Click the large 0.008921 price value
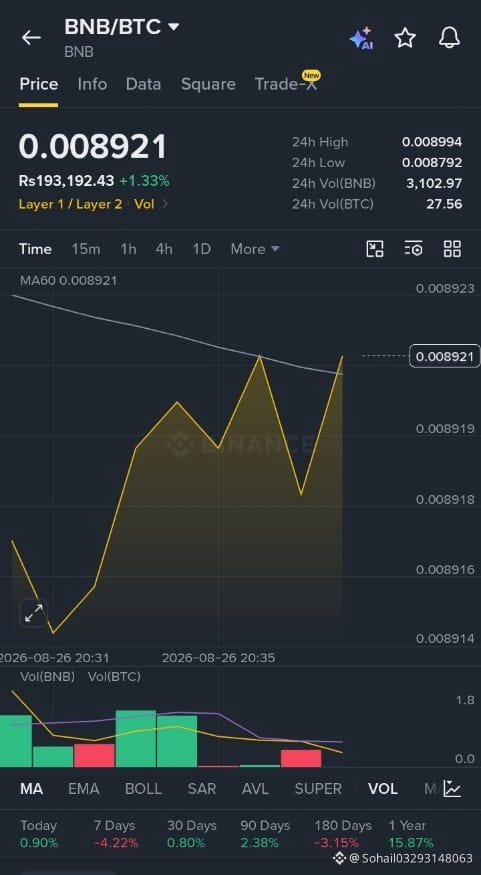This screenshot has width=481, height=875. [x=93, y=147]
